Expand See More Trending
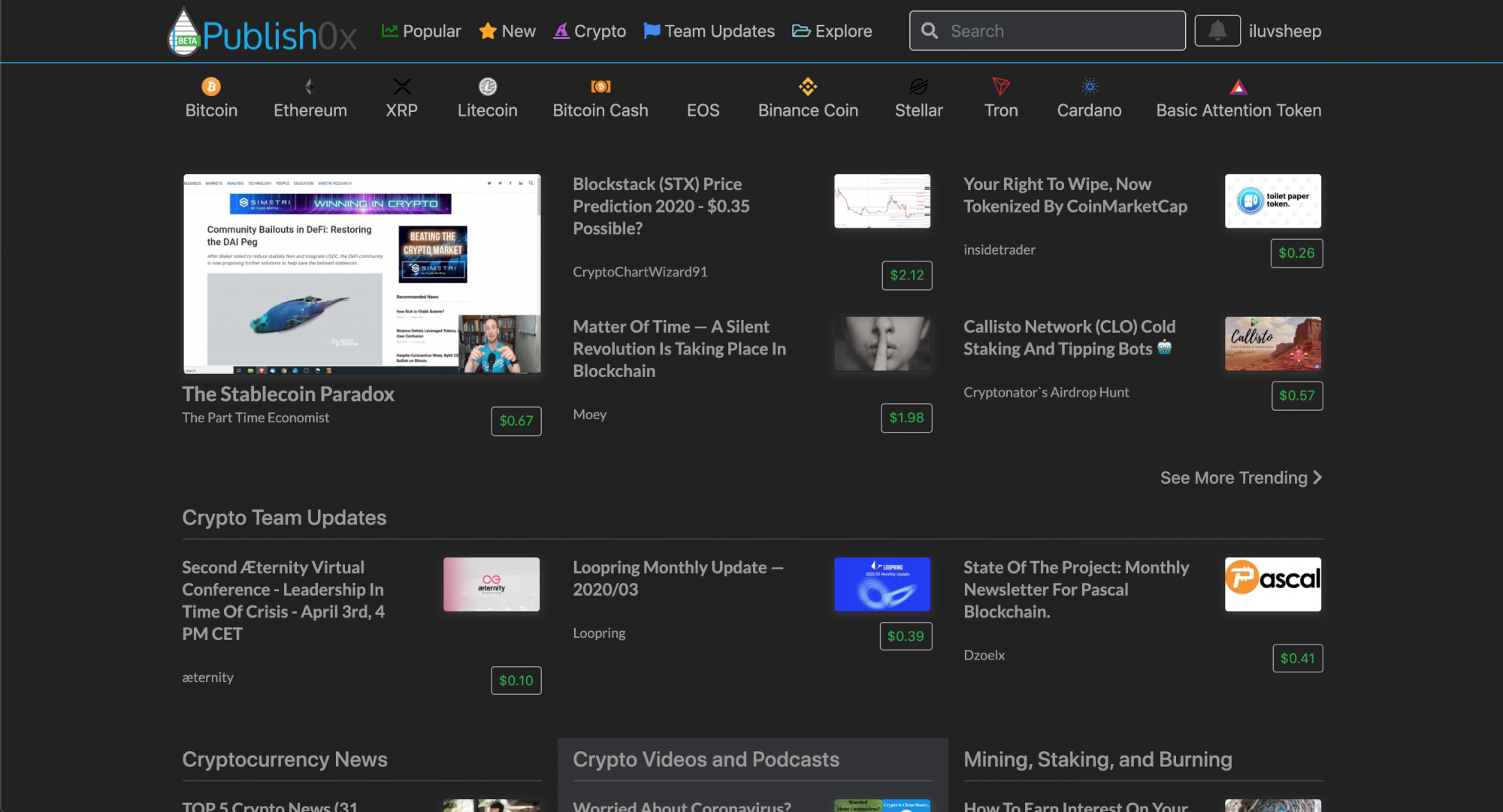This screenshot has height=812, width=1503. click(1241, 478)
